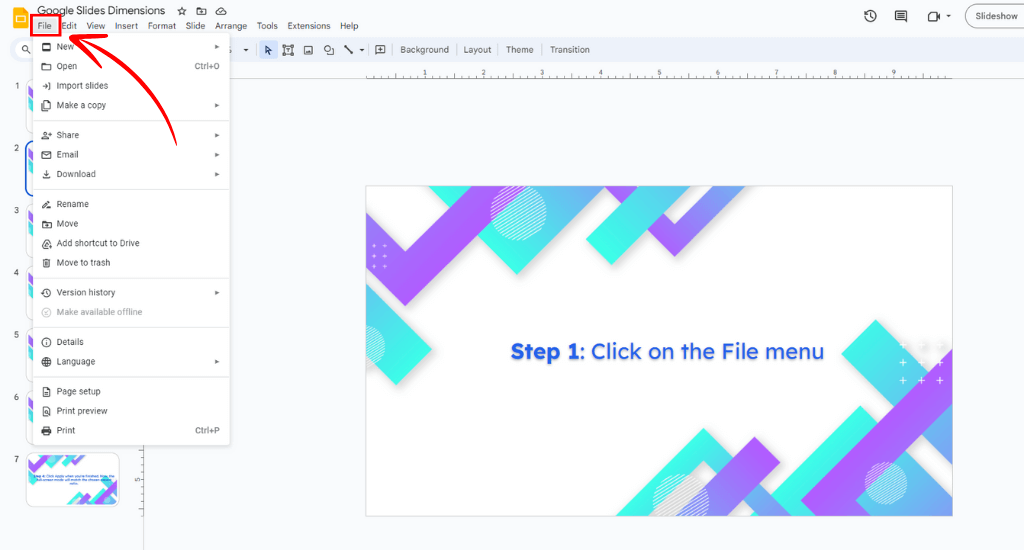Click the Transition button in toolbar
Screen dimensions: 1024x550
(569, 50)
